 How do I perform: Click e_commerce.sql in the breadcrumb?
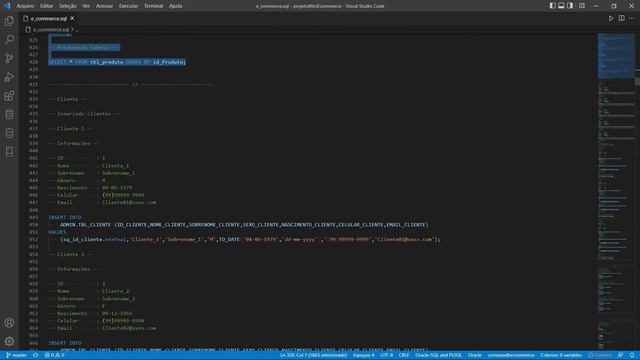pyautogui.click(x=51, y=30)
